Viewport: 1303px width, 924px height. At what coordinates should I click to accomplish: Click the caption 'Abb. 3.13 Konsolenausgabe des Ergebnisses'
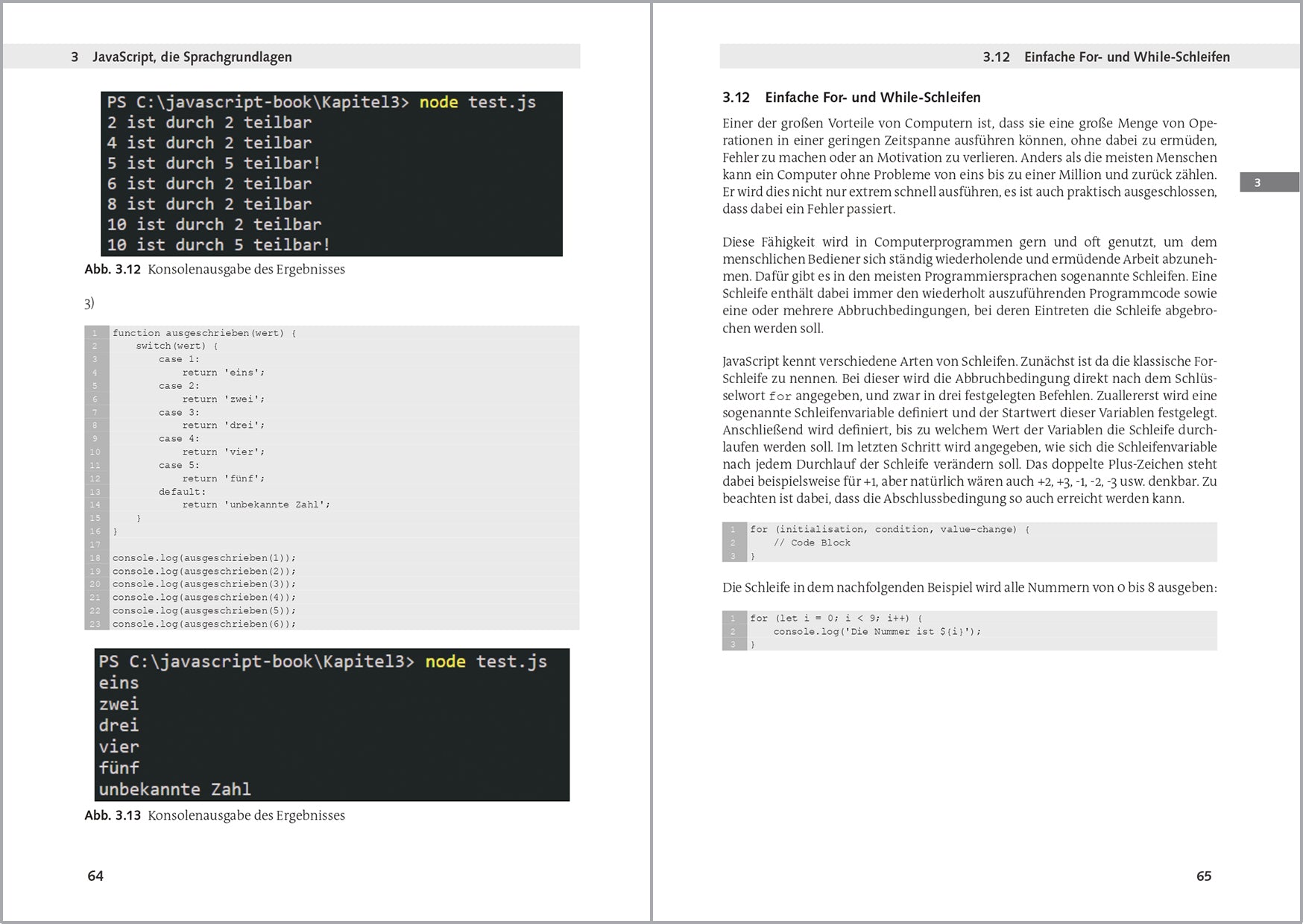point(215,815)
